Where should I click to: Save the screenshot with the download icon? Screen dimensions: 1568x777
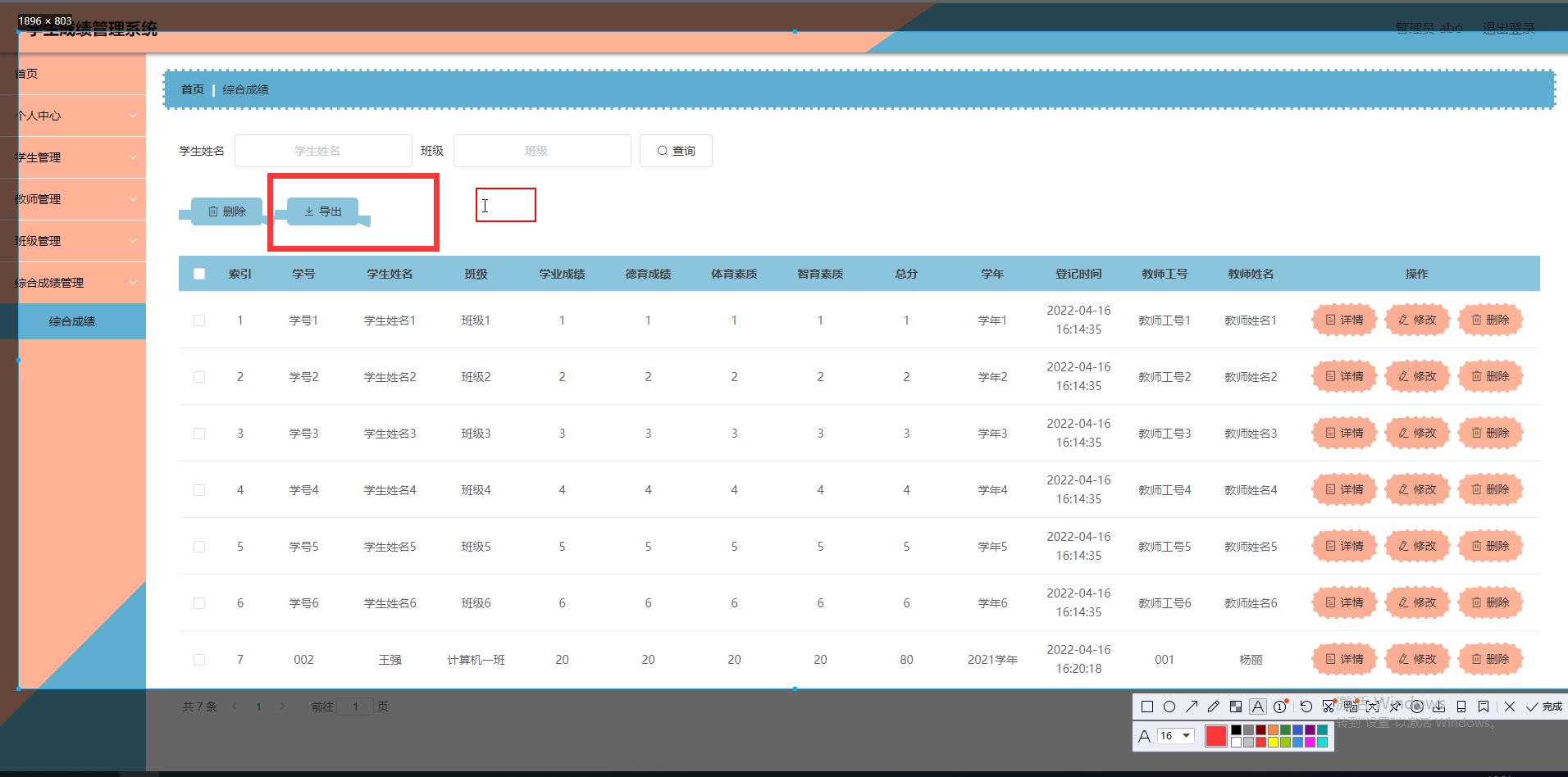pos(1439,707)
